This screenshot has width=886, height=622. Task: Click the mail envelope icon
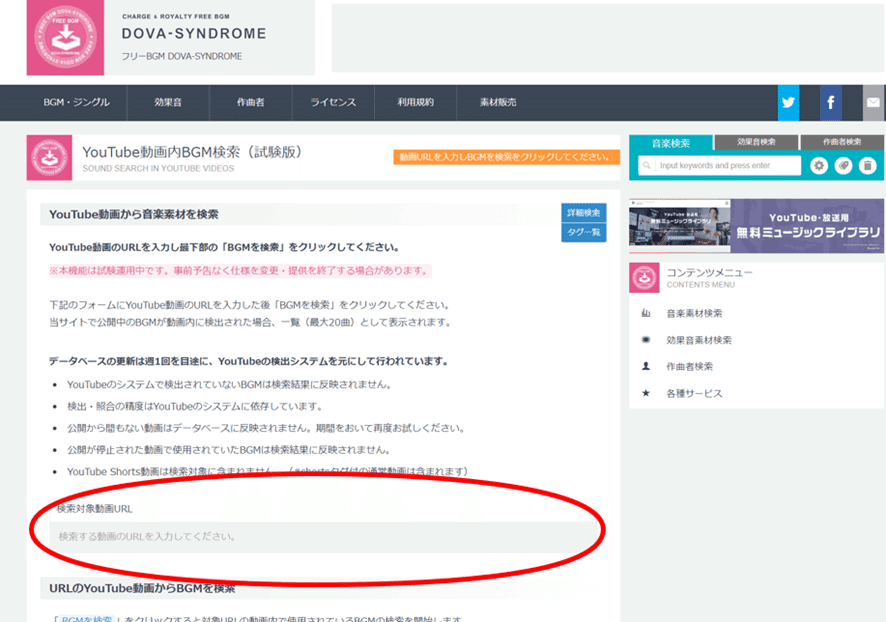873,102
